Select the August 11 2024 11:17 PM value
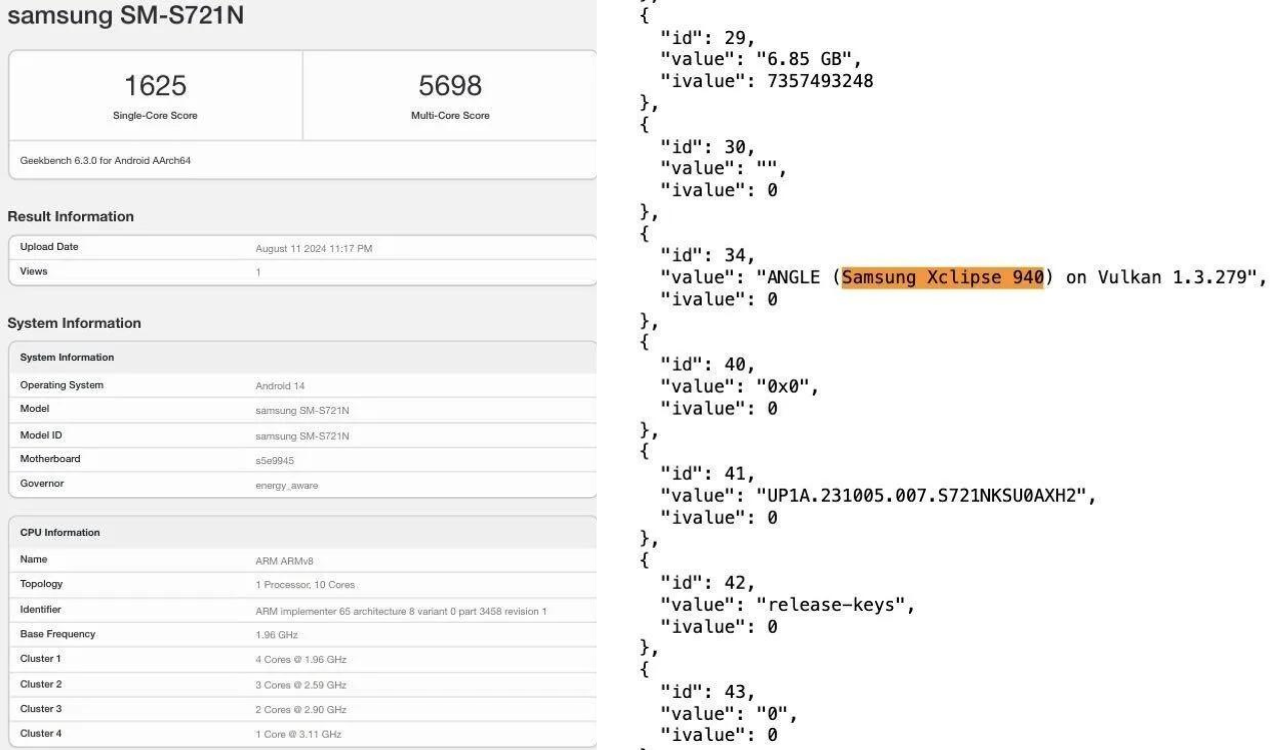The width and height of the screenshot is (1280, 750). (314, 248)
